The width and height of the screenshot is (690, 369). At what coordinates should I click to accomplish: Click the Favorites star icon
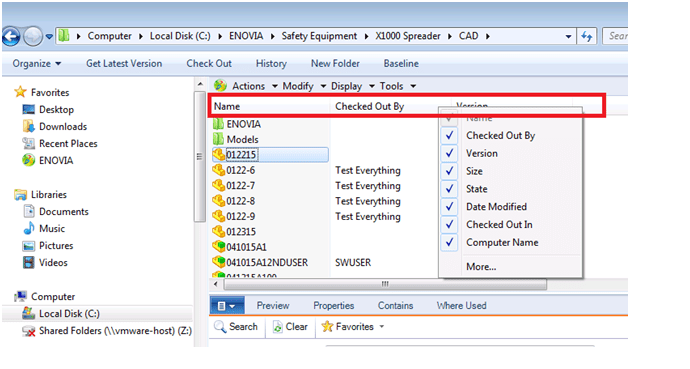[x=20, y=92]
